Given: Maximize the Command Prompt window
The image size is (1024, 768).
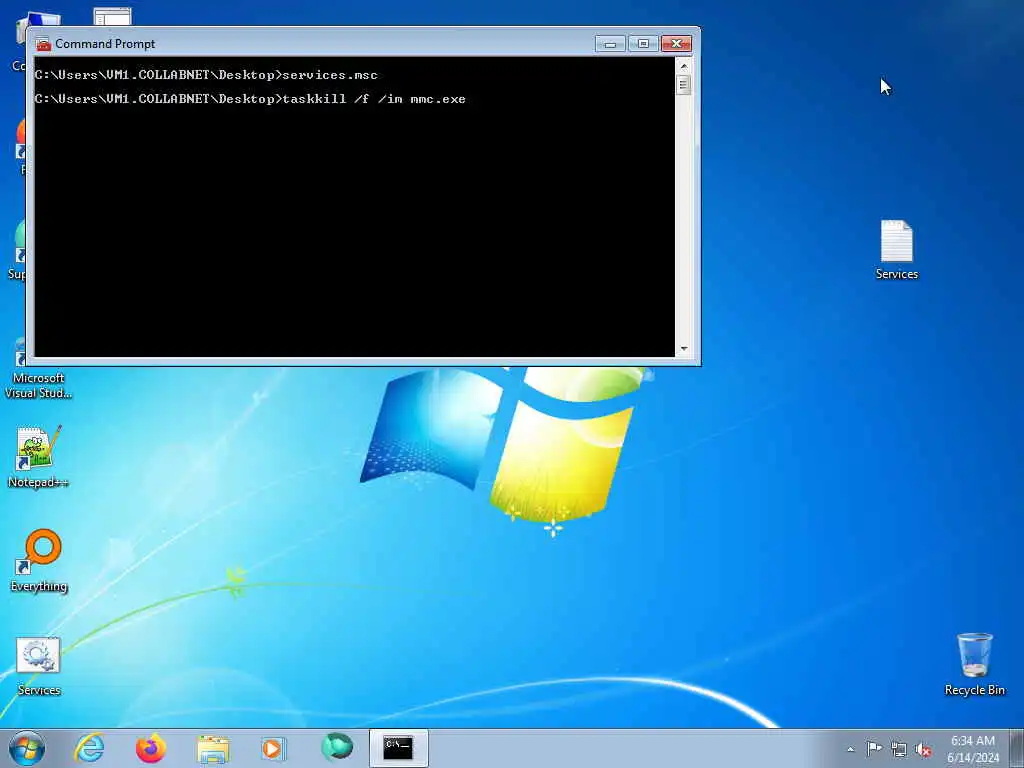Looking at the screenshot, I should coord(643,44).
